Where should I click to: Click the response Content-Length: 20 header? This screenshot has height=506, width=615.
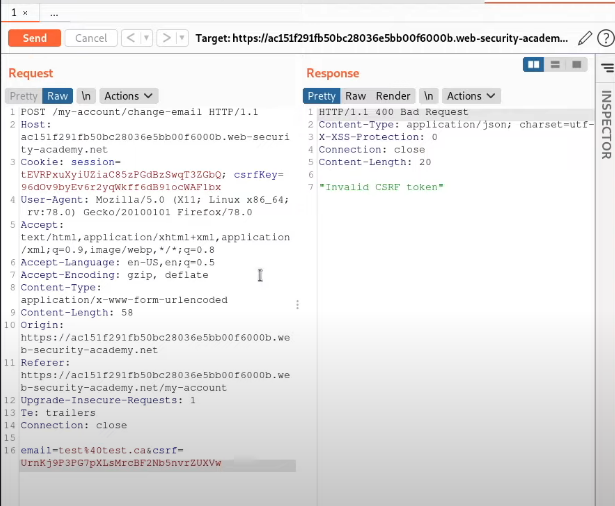coord(375,162)
